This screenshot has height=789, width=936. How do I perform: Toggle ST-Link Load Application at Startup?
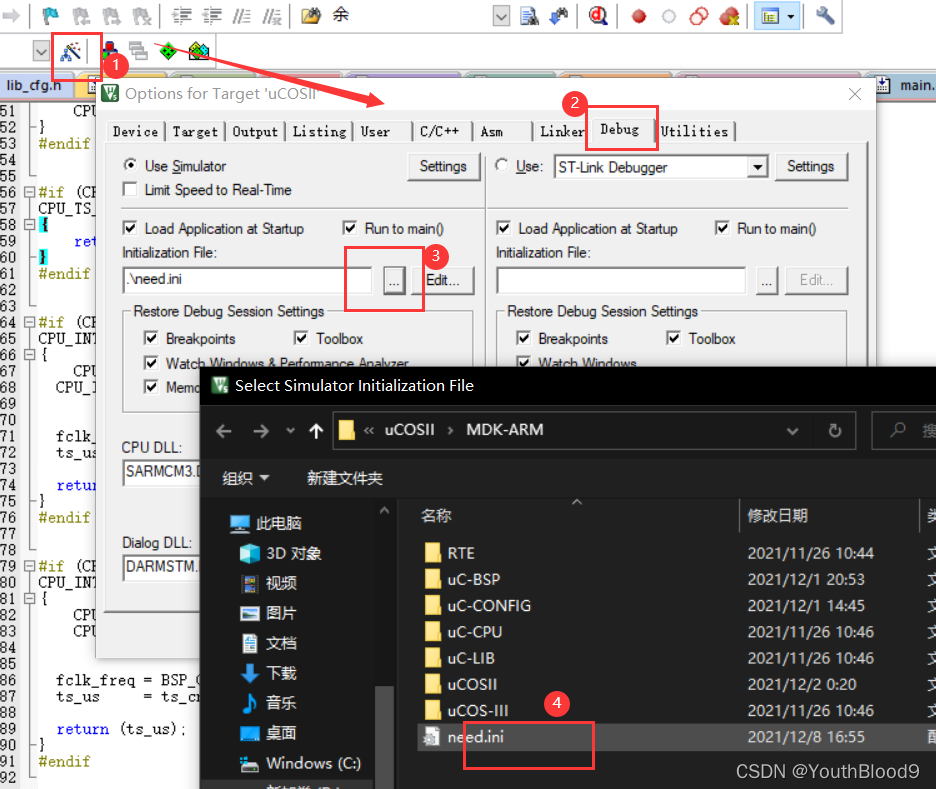point(503,228)
